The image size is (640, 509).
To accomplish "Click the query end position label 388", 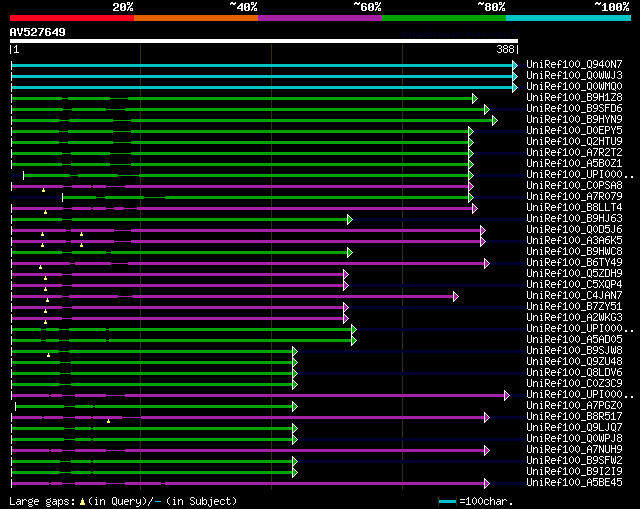I will (505, 49).
